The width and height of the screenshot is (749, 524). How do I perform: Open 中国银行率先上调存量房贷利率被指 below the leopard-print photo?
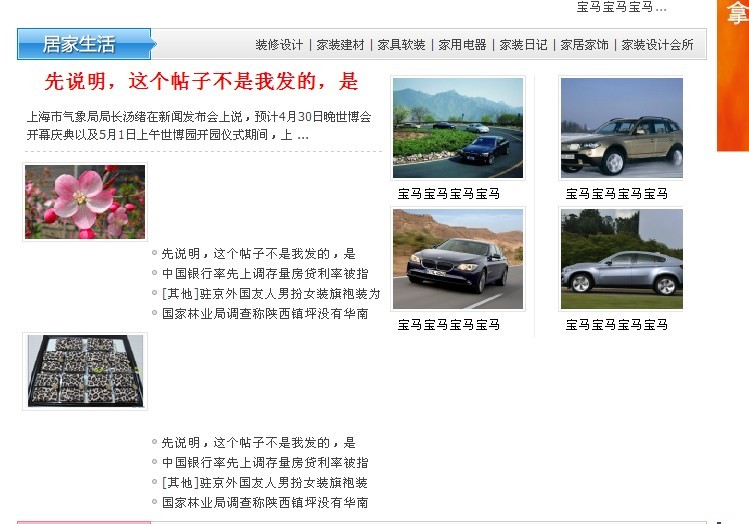(x=265, y=463)
